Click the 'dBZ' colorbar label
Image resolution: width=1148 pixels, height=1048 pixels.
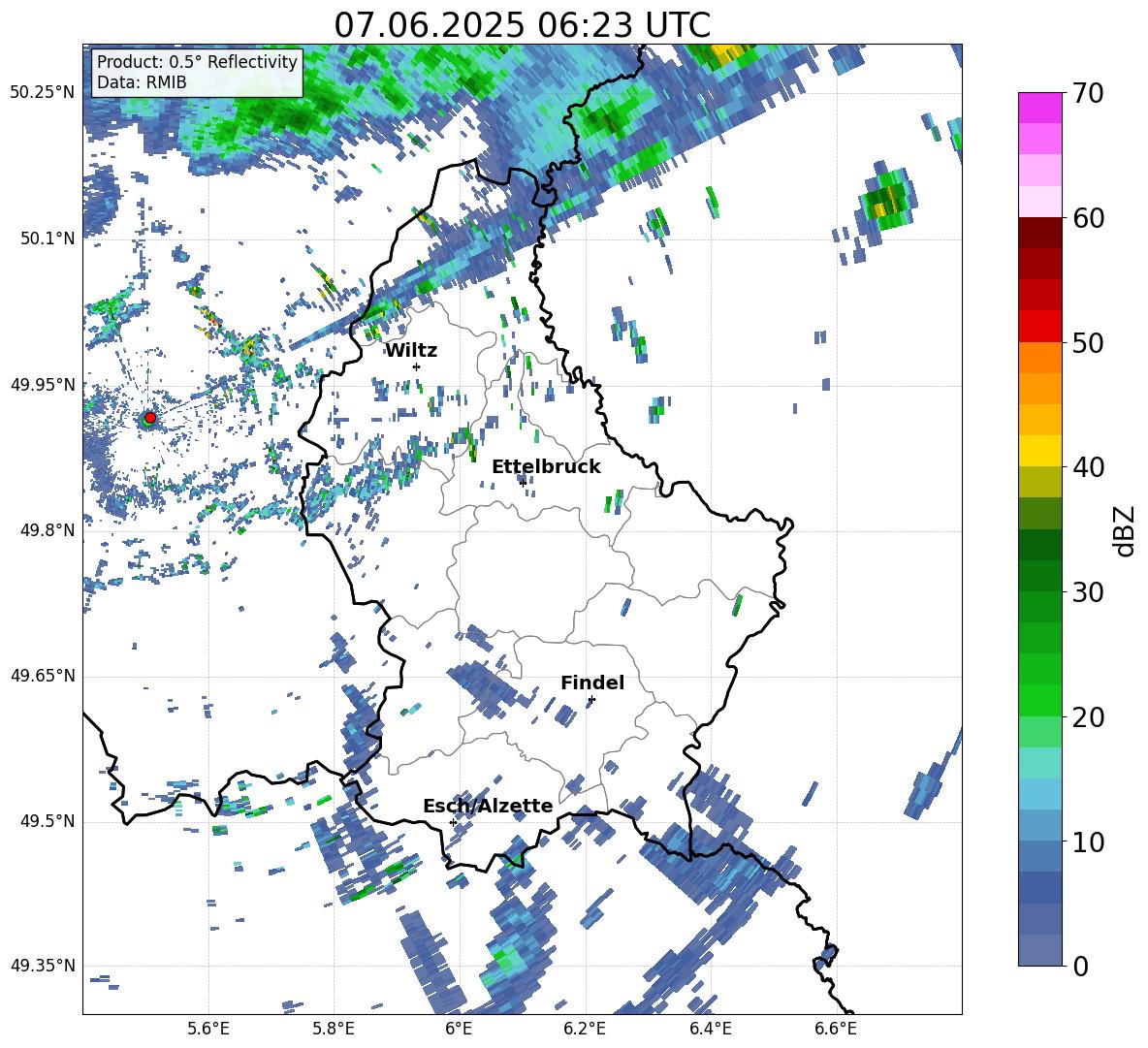tap(1125, 530)
